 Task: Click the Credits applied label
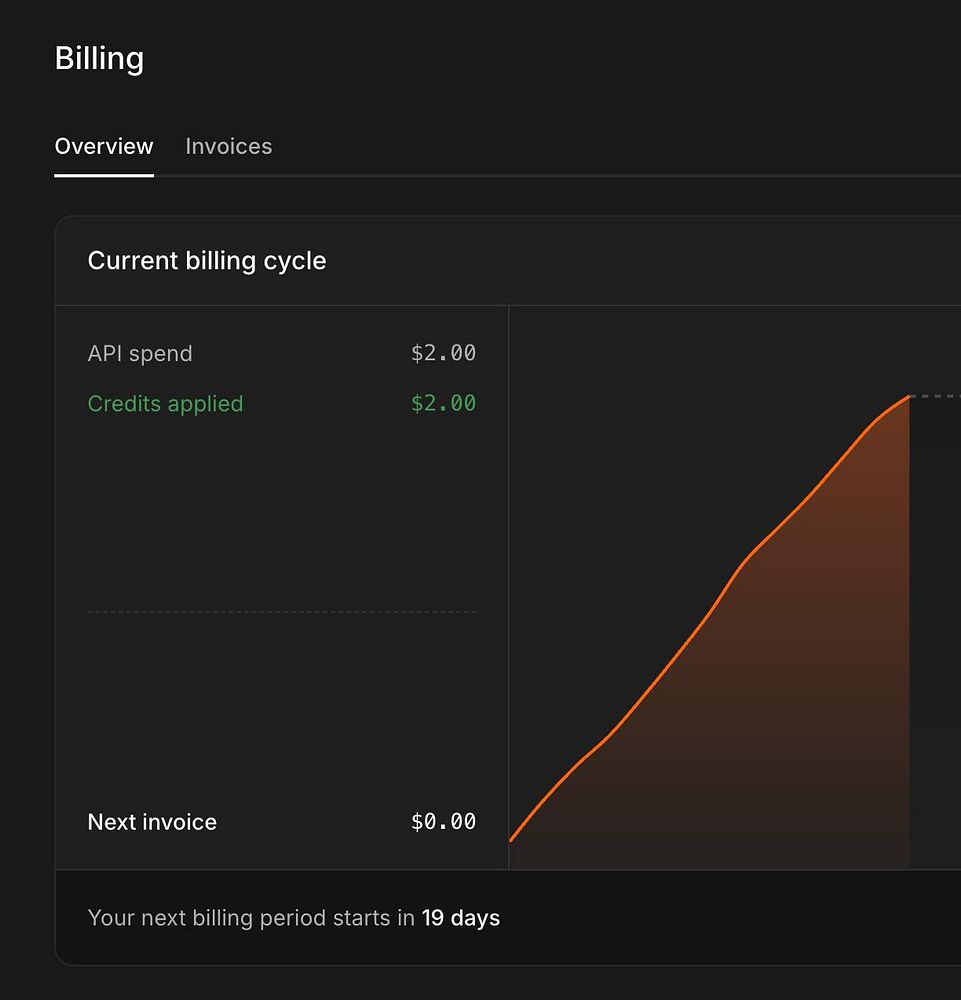coord(165,404)
